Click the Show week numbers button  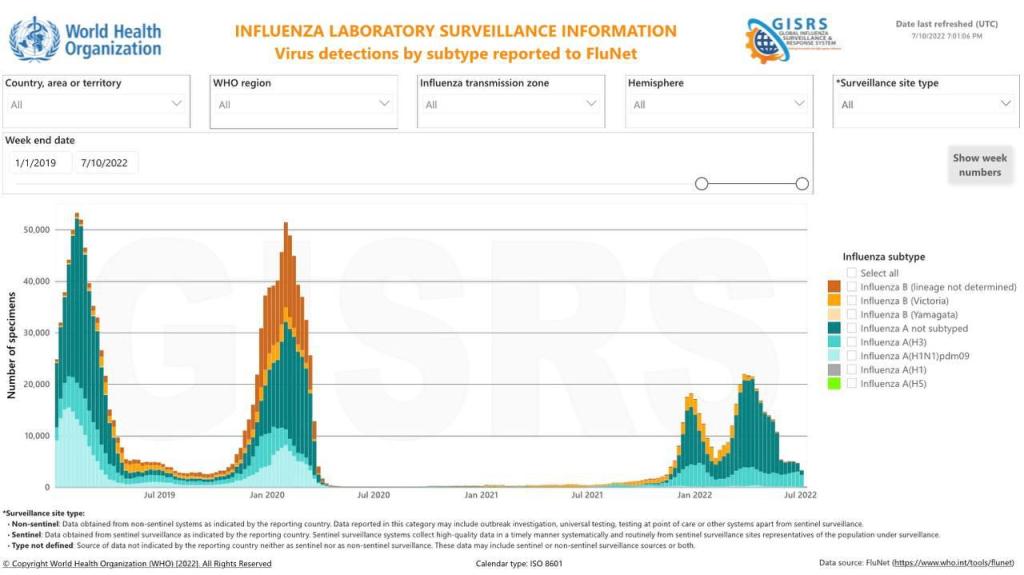pos(979,165)
